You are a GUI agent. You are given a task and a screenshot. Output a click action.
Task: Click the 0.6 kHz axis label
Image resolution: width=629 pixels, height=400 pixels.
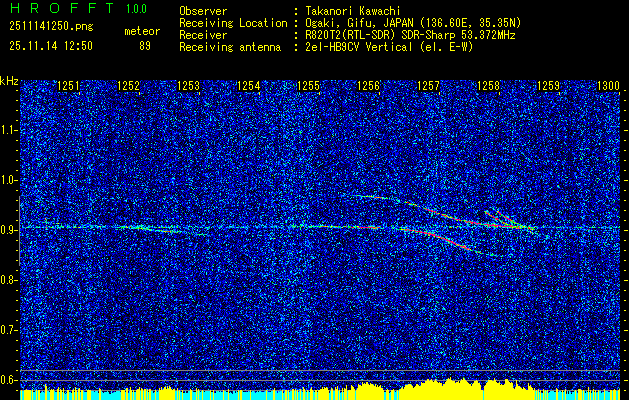coord(7,380)
